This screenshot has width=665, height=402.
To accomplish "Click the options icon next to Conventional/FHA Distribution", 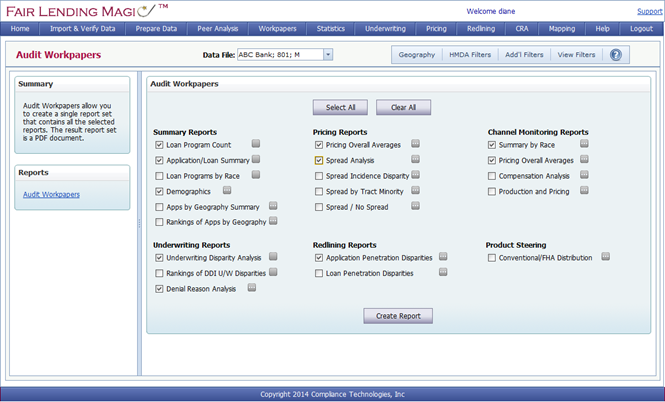I will pyautogui.click(x=605, y=257).
